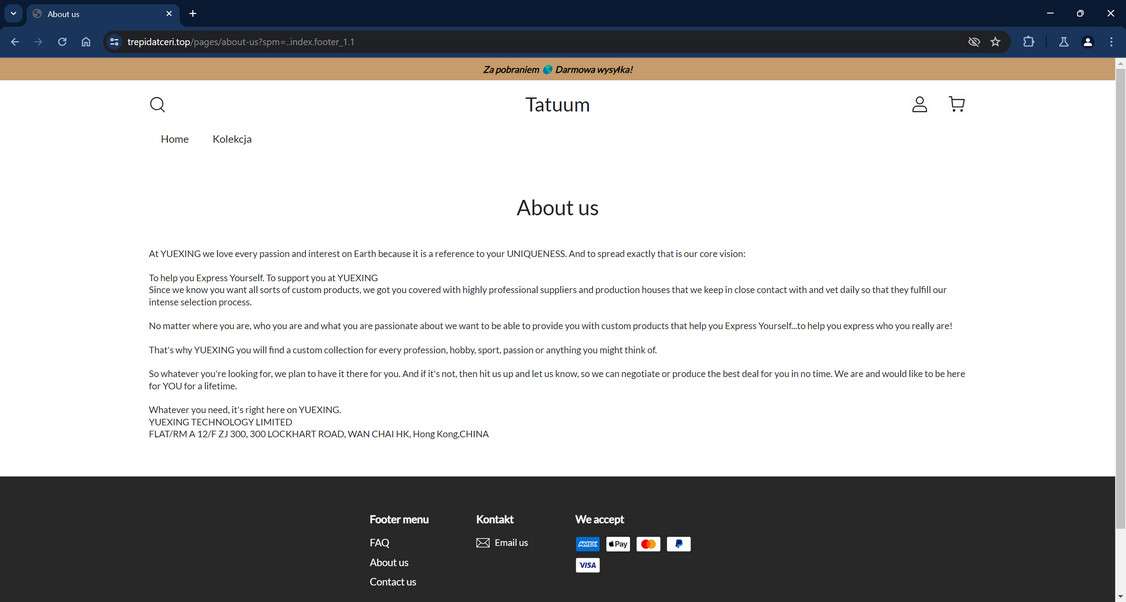Open the Contact us footer link
The image size is (1126, 602).
pos(393,581)
